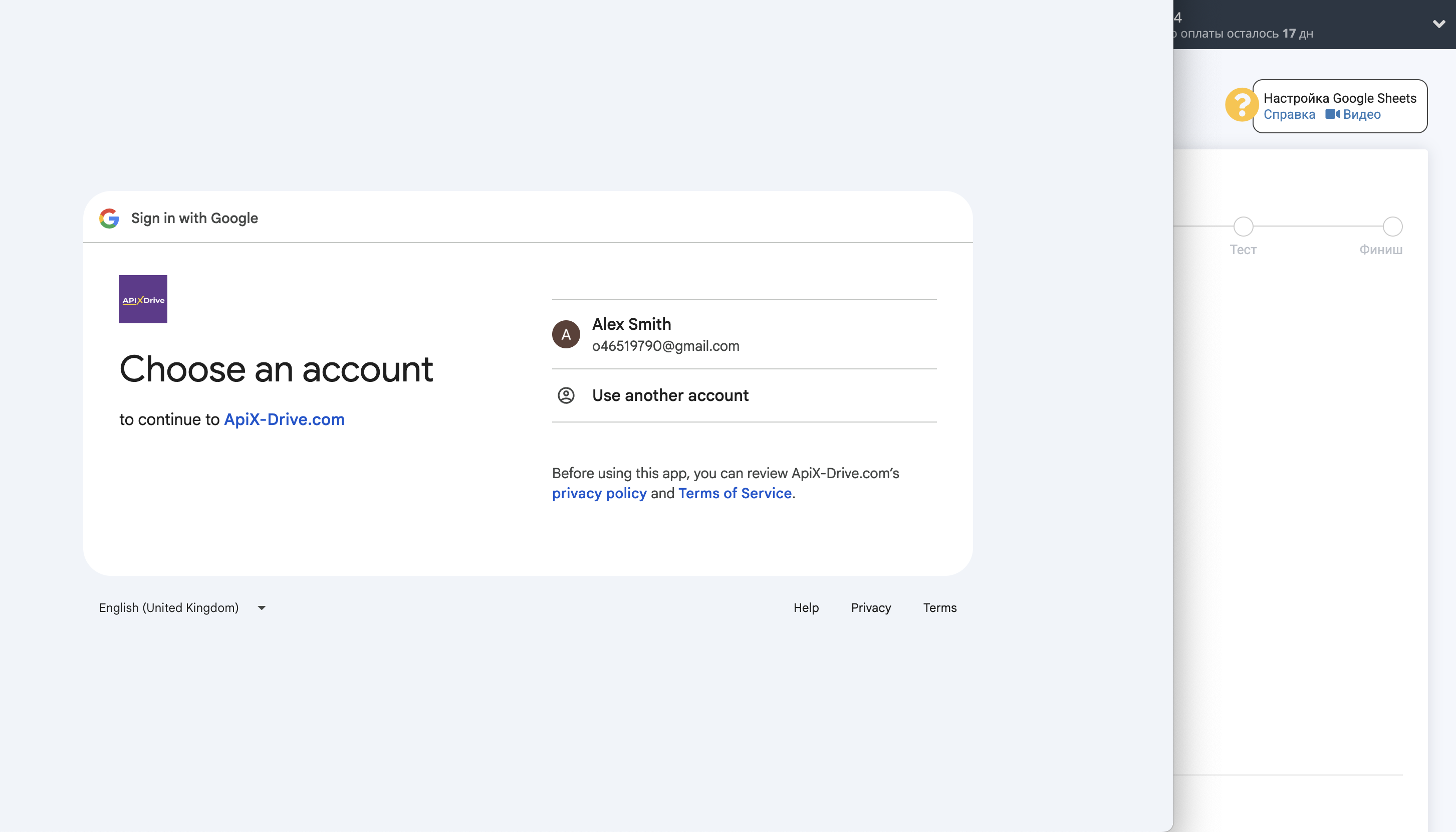The image size is (1456, 832).
Task: Open the Terms of Service link
Action: click(735, 493)
